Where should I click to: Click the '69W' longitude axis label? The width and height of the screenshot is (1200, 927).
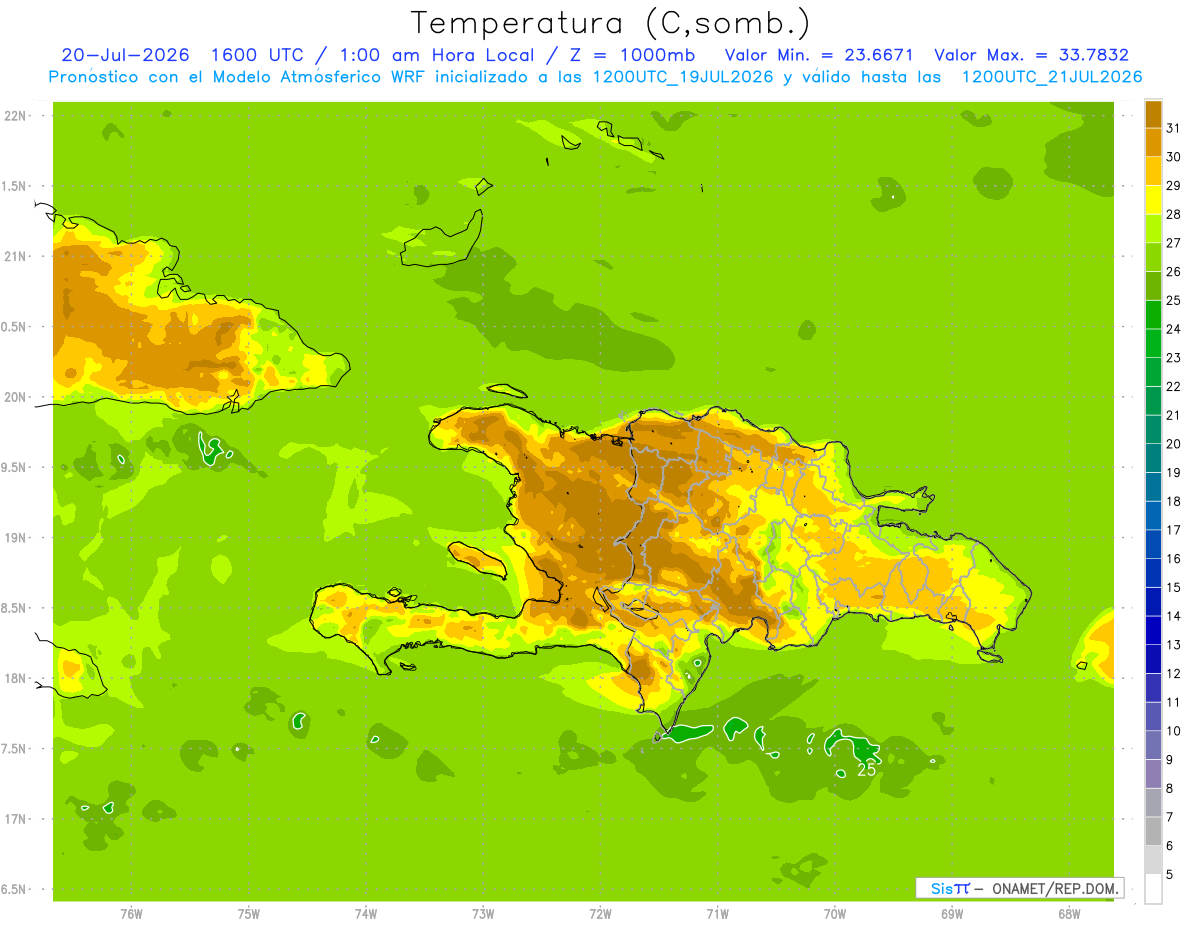pos(952,913)
